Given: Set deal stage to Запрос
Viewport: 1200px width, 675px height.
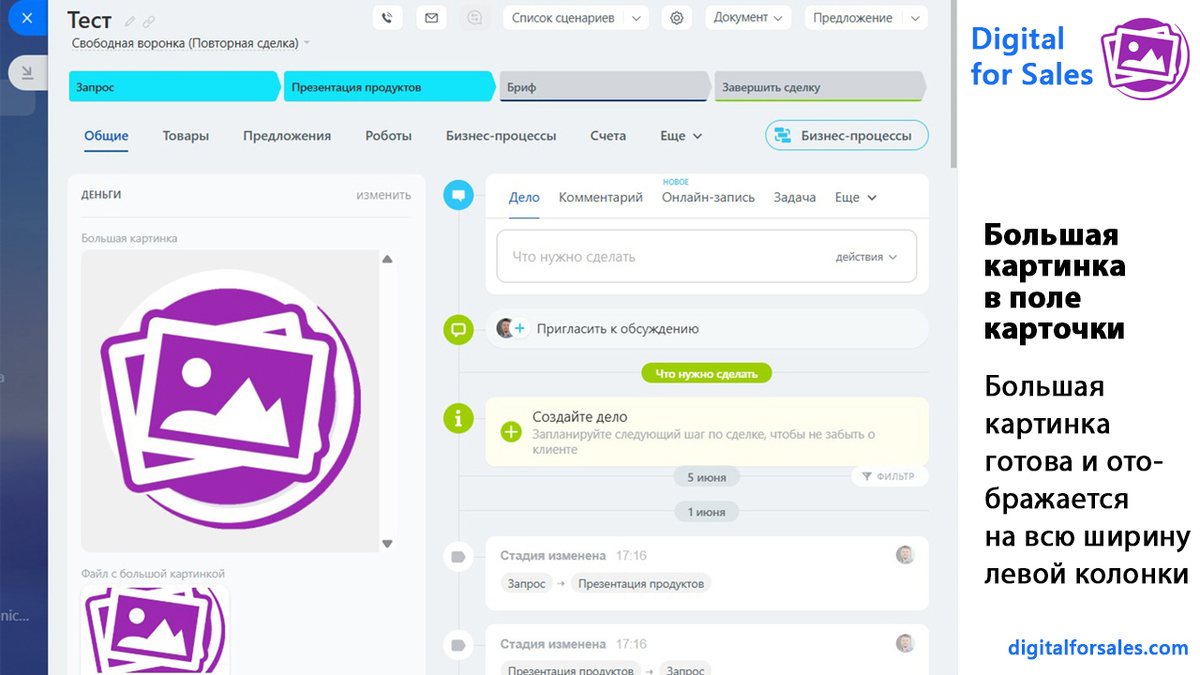Looking at the screenshot, I should pos(174,87).
